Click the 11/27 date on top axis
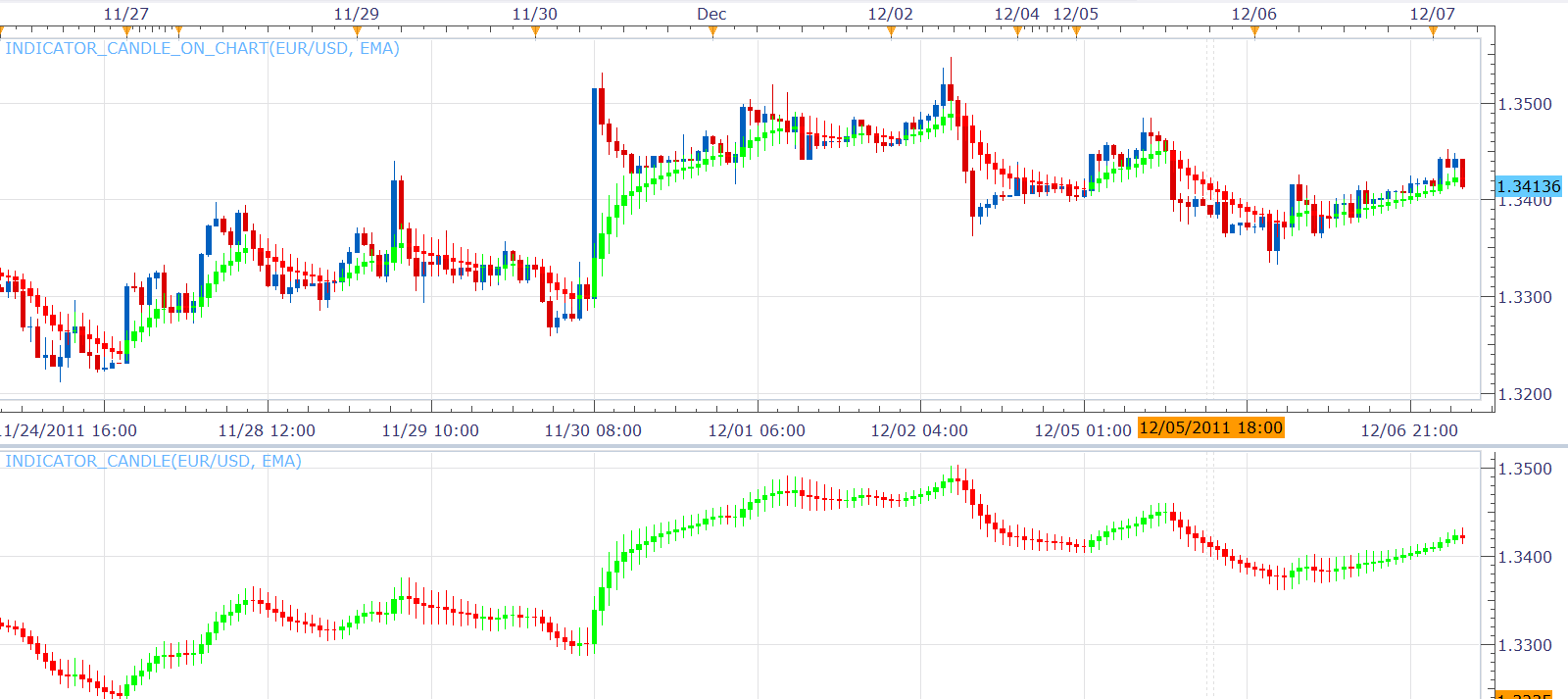 (x=126, y=14)
